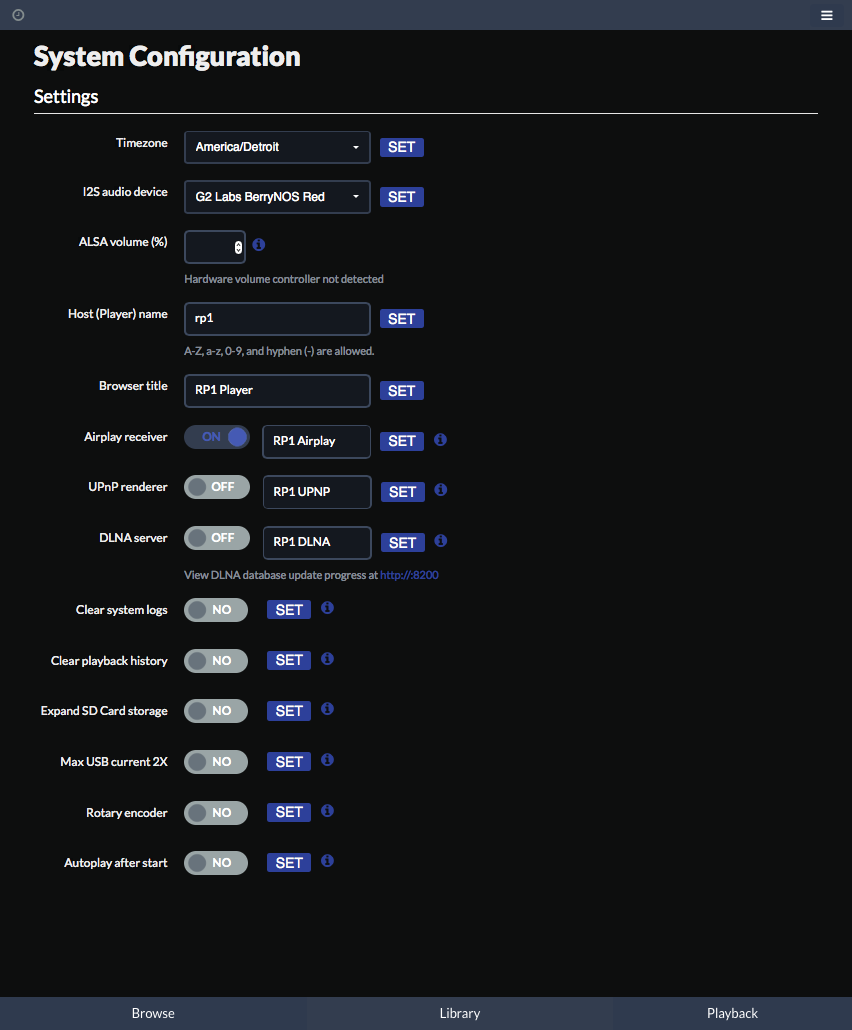Click SET next to Timezone
This screenshot has width=852, height=1030.
tap(401, 147)
